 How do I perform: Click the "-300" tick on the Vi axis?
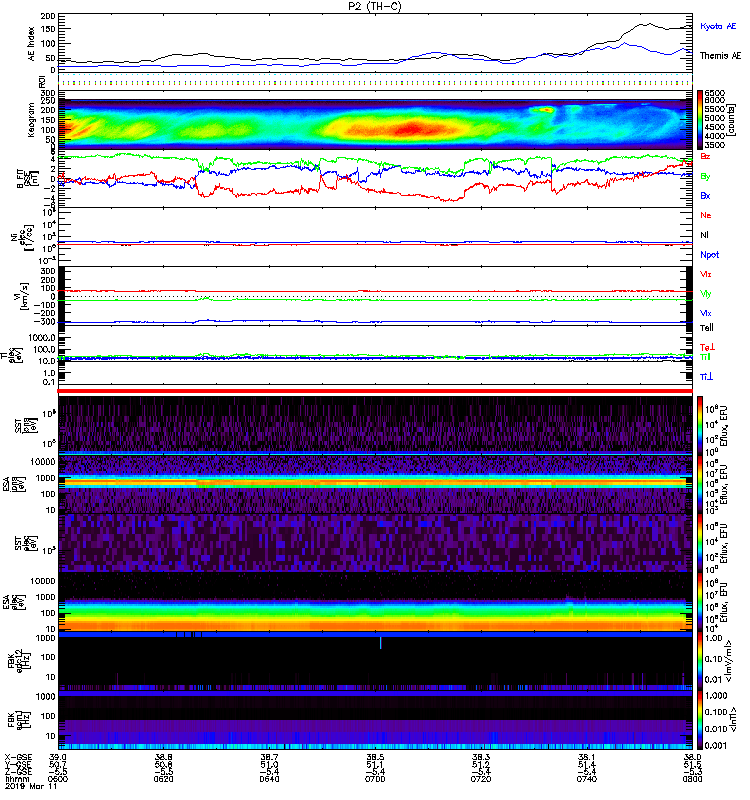point(45,322)
